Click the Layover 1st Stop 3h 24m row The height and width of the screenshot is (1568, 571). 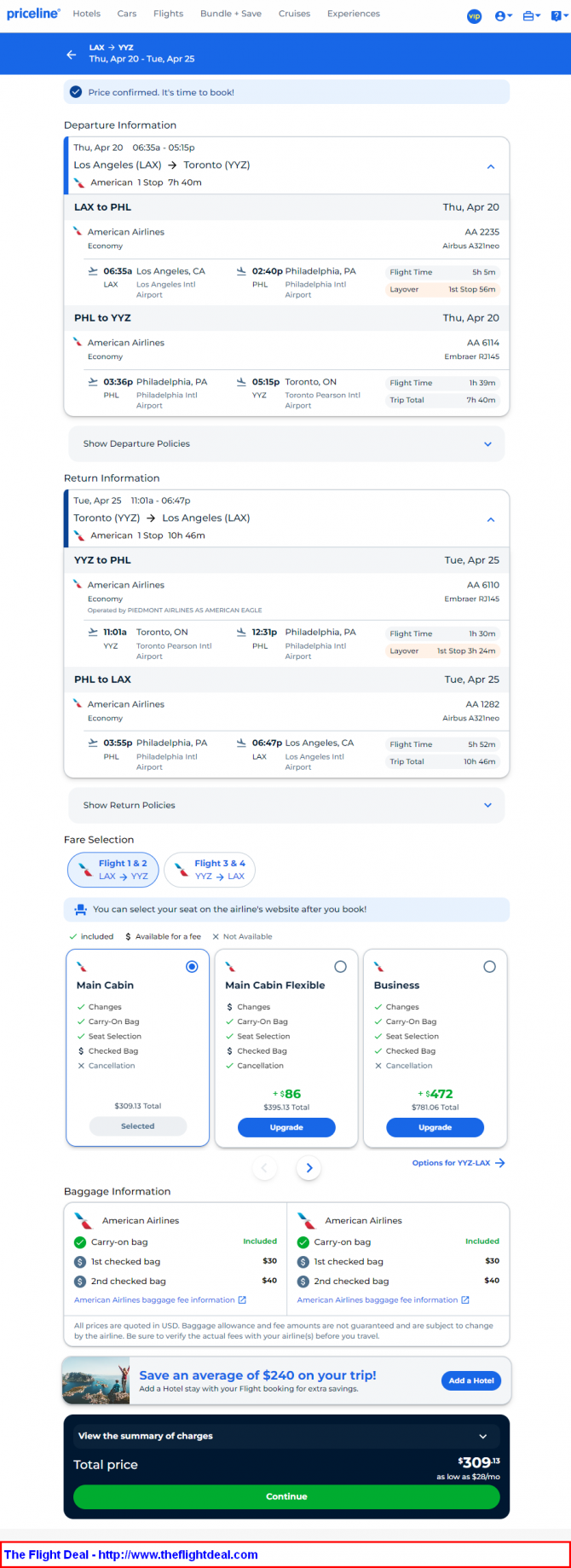point(442,651)
